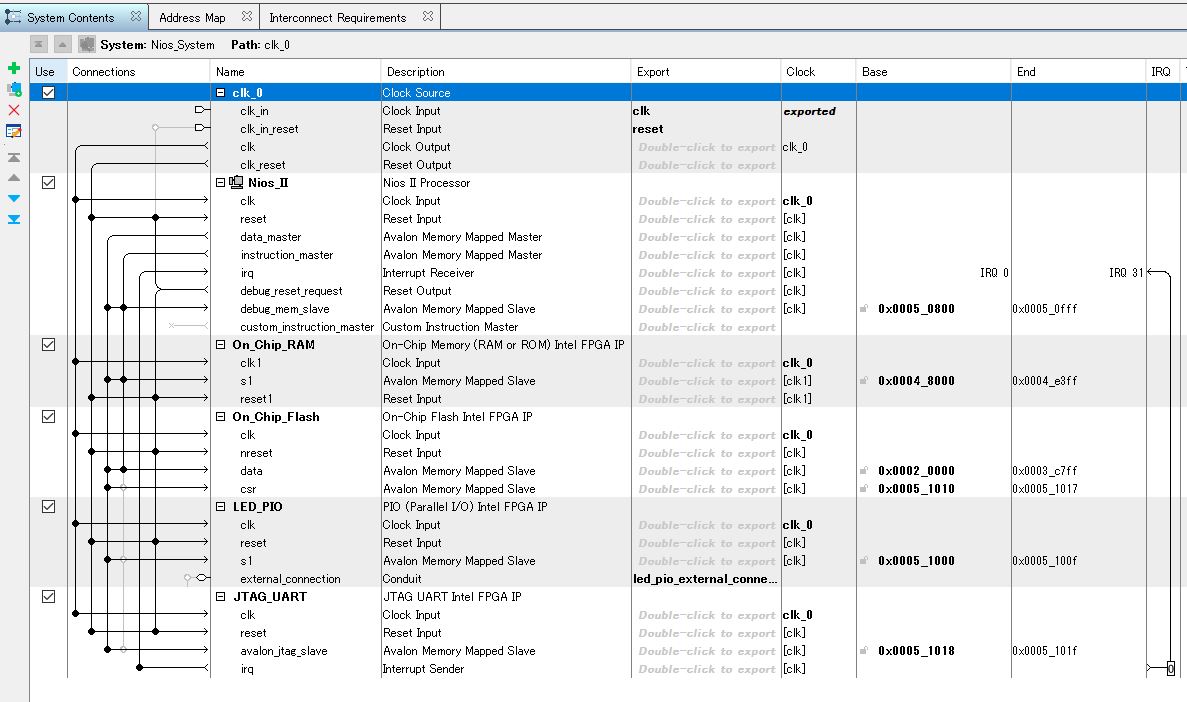The height and width of the screenshot is (702, 1187).
Task: Toggle the hollow connection dot on clk_in_reset row
Action: click(x=155, y=128)
